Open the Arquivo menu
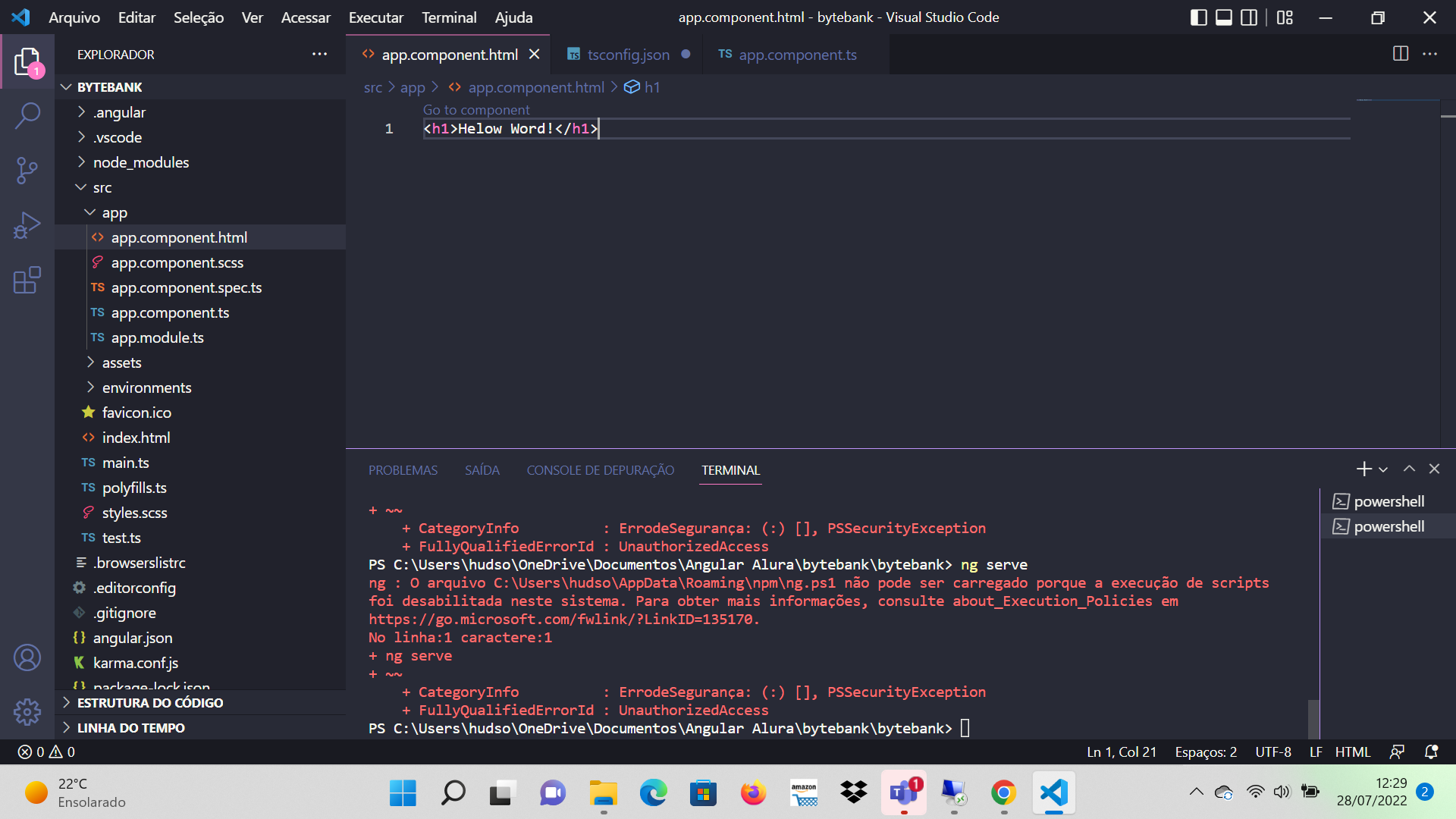This screenshot has width=1456, height=819. click(74, 17)
